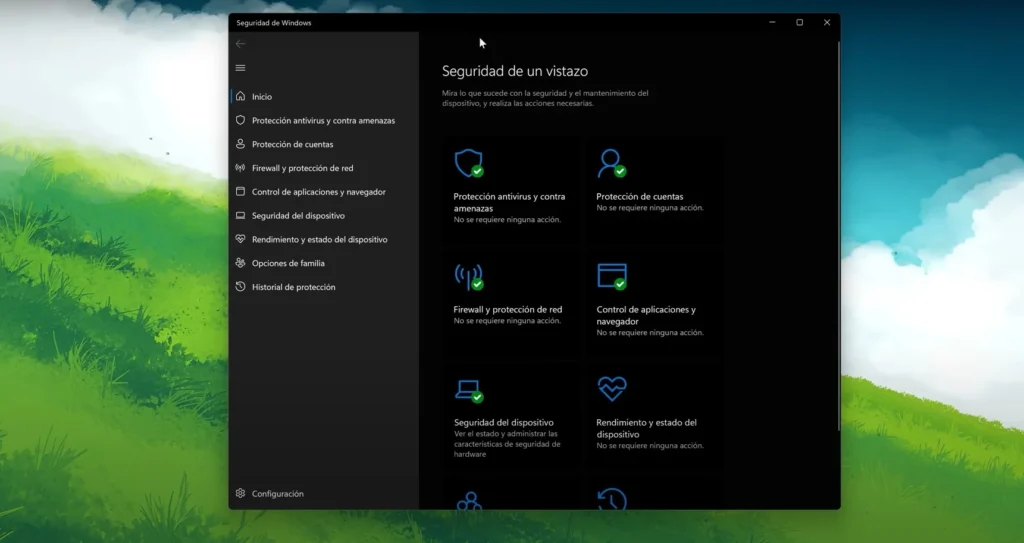Click the clock icon beside Historial de protección

[x=240, y=287]
